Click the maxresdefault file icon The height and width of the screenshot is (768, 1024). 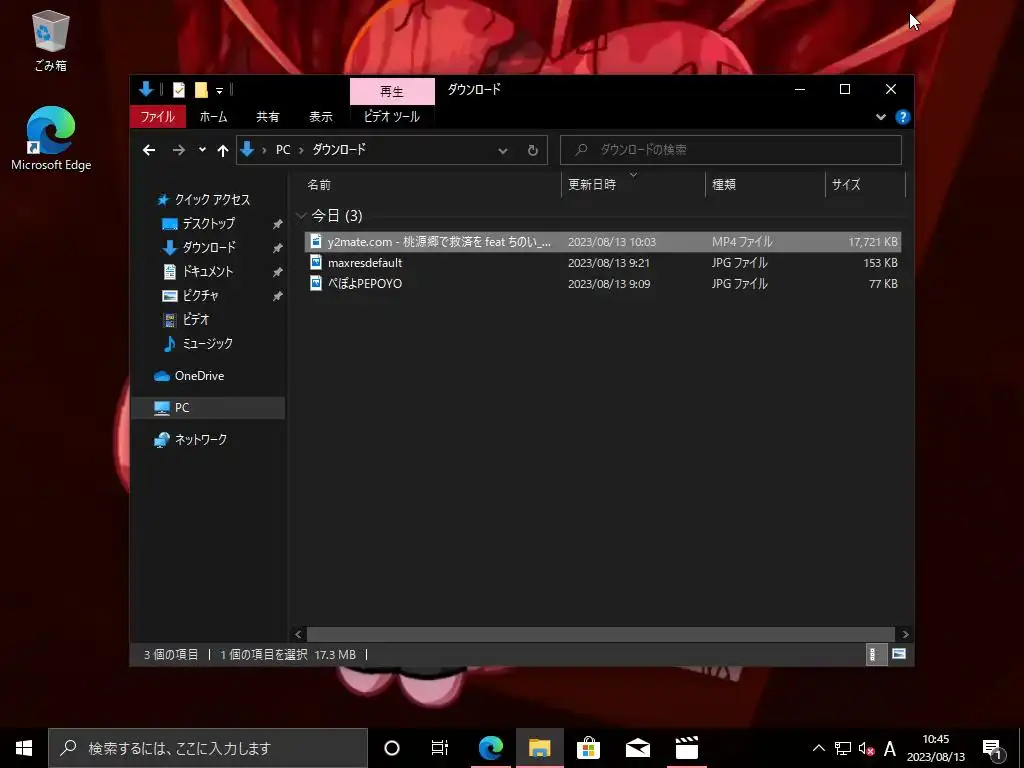coord(316,263)
